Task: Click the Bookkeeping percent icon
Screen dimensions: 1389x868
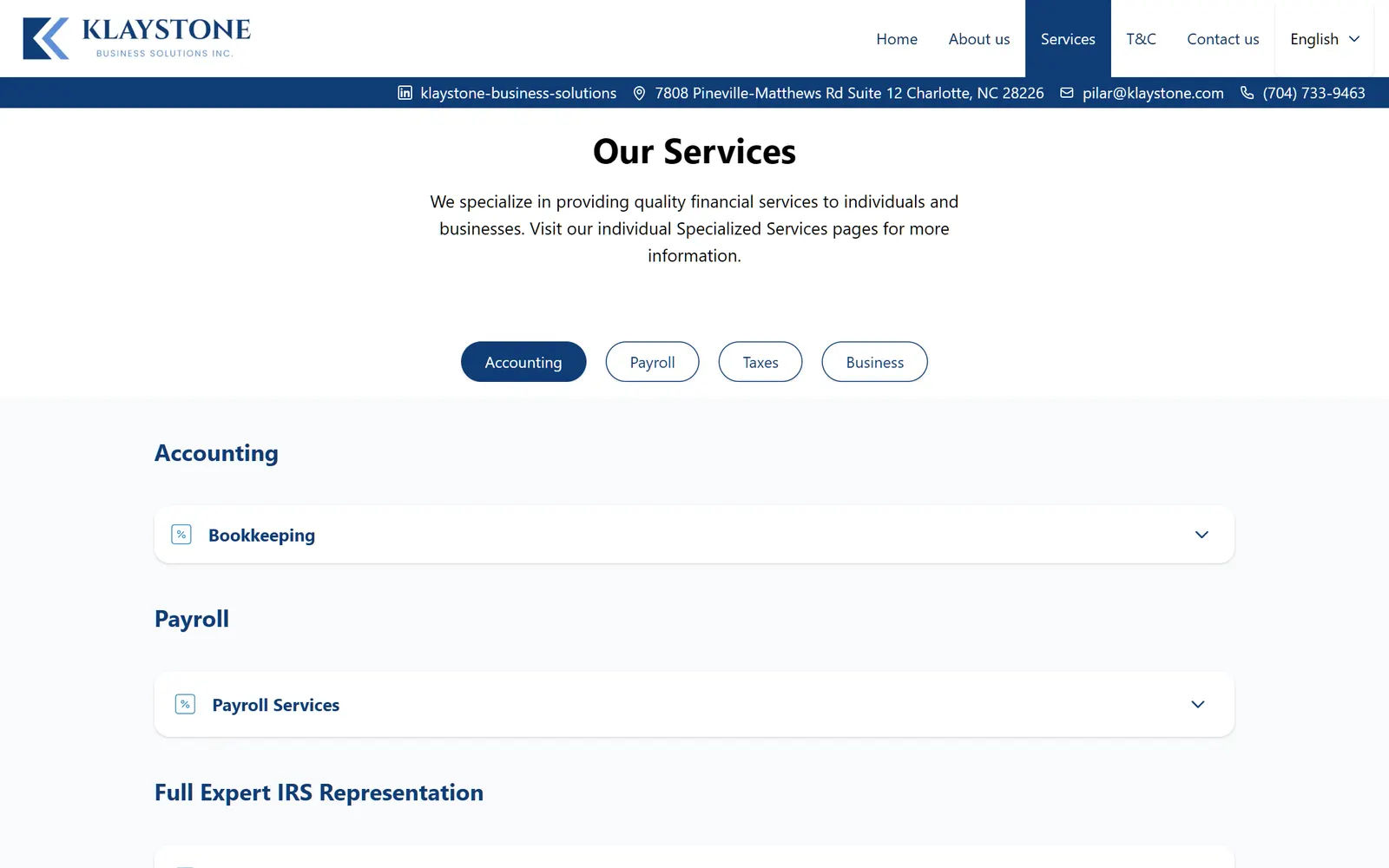Action: pyautogui.click(x=181, y=535)
